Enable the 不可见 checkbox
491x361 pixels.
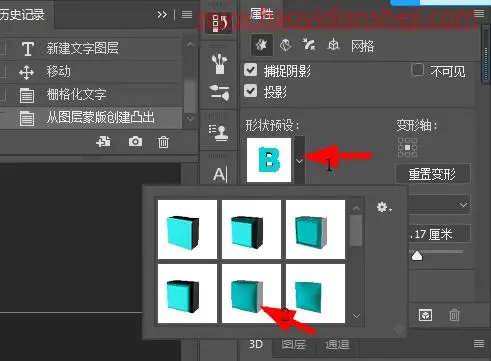[417, 70]
